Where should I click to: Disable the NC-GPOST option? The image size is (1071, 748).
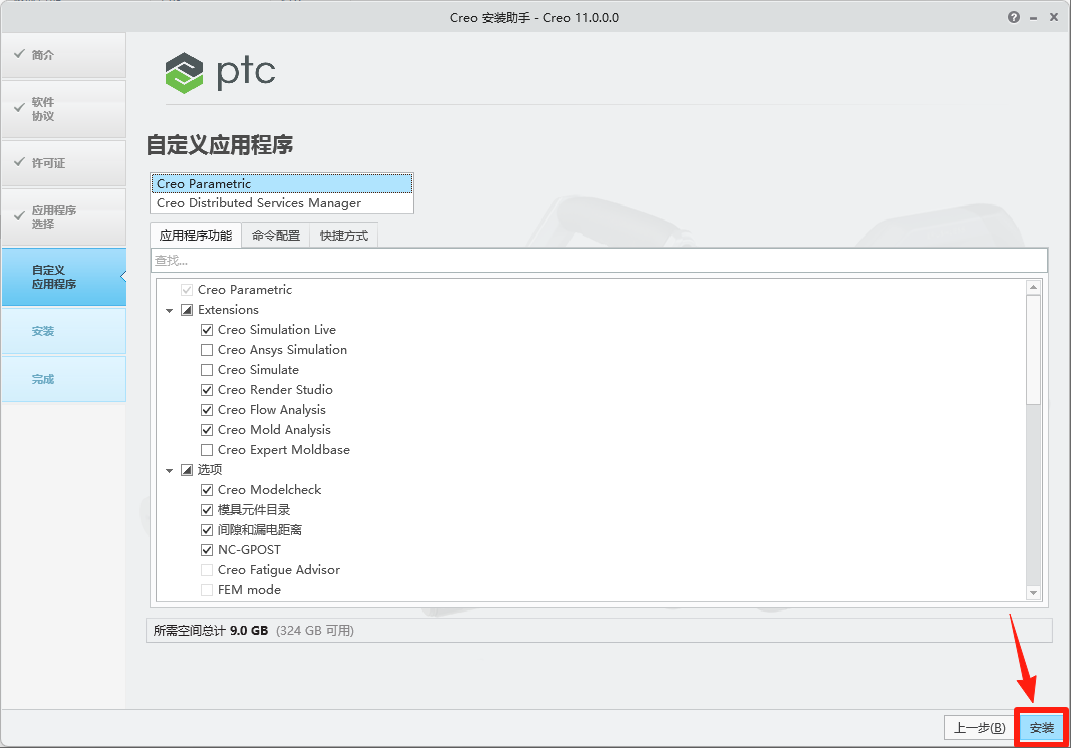[x=206, y=549]
